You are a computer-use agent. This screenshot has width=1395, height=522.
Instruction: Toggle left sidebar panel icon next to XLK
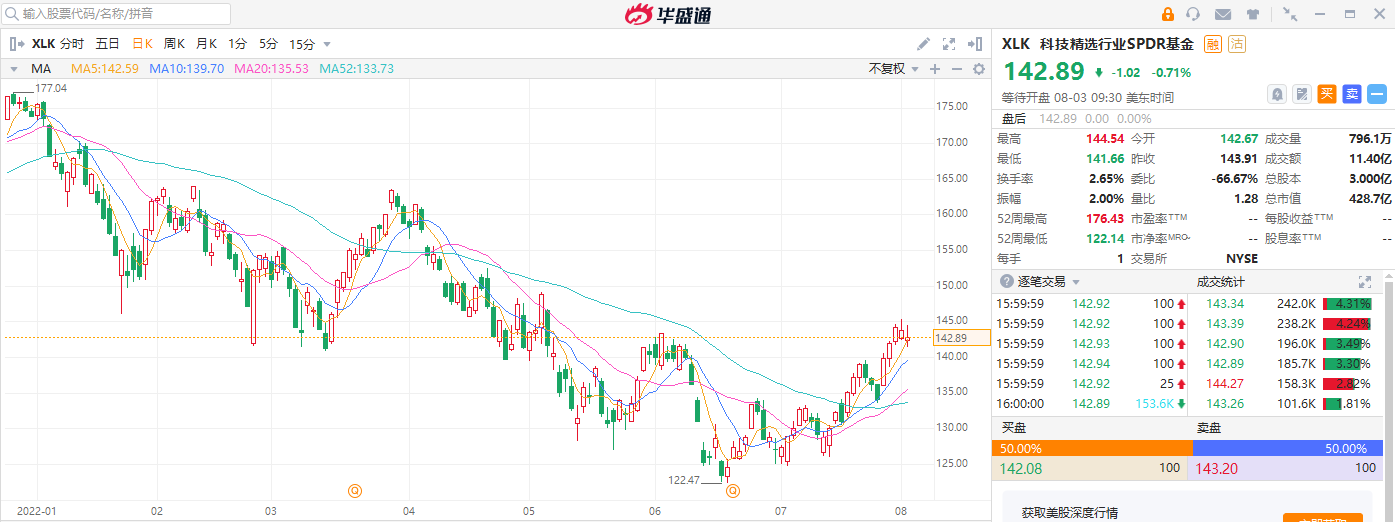pos(16,44)
